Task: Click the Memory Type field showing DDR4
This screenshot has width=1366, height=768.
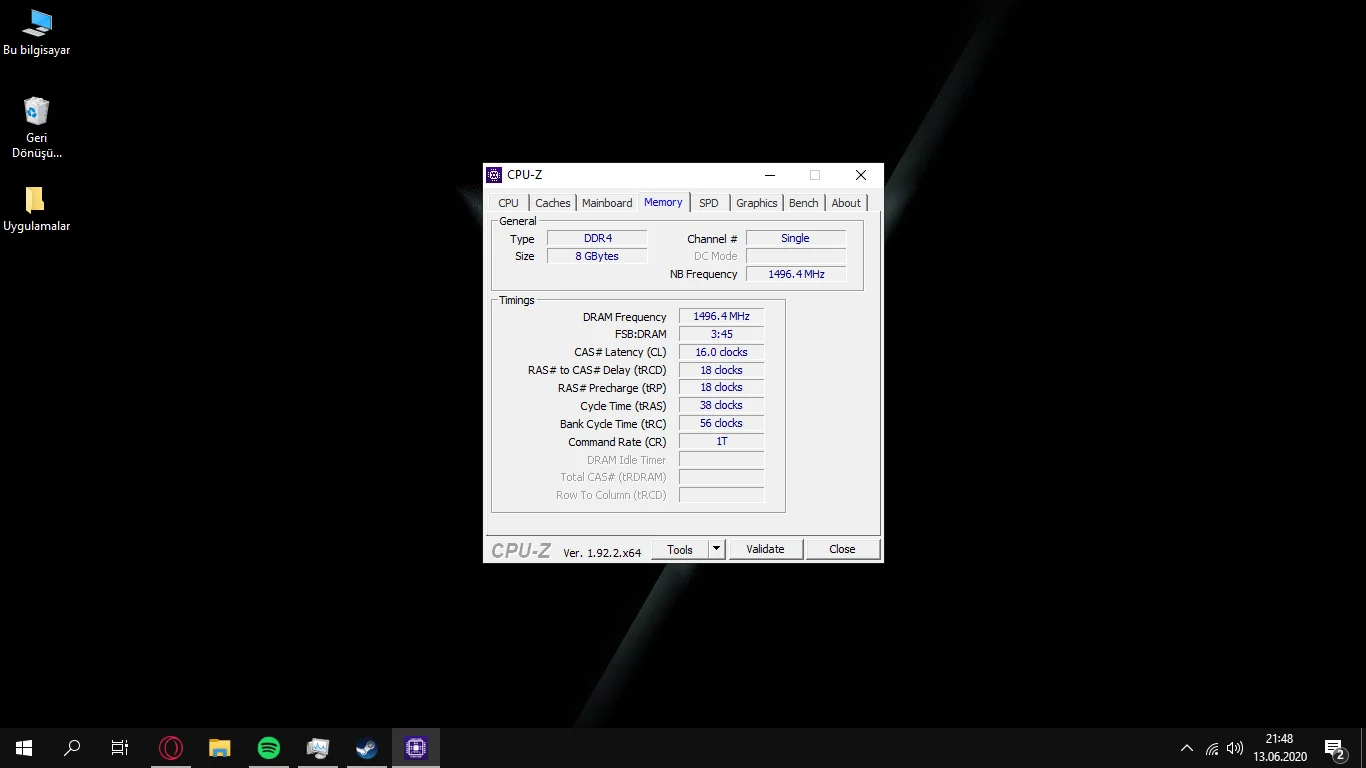Action: (597, 238)
